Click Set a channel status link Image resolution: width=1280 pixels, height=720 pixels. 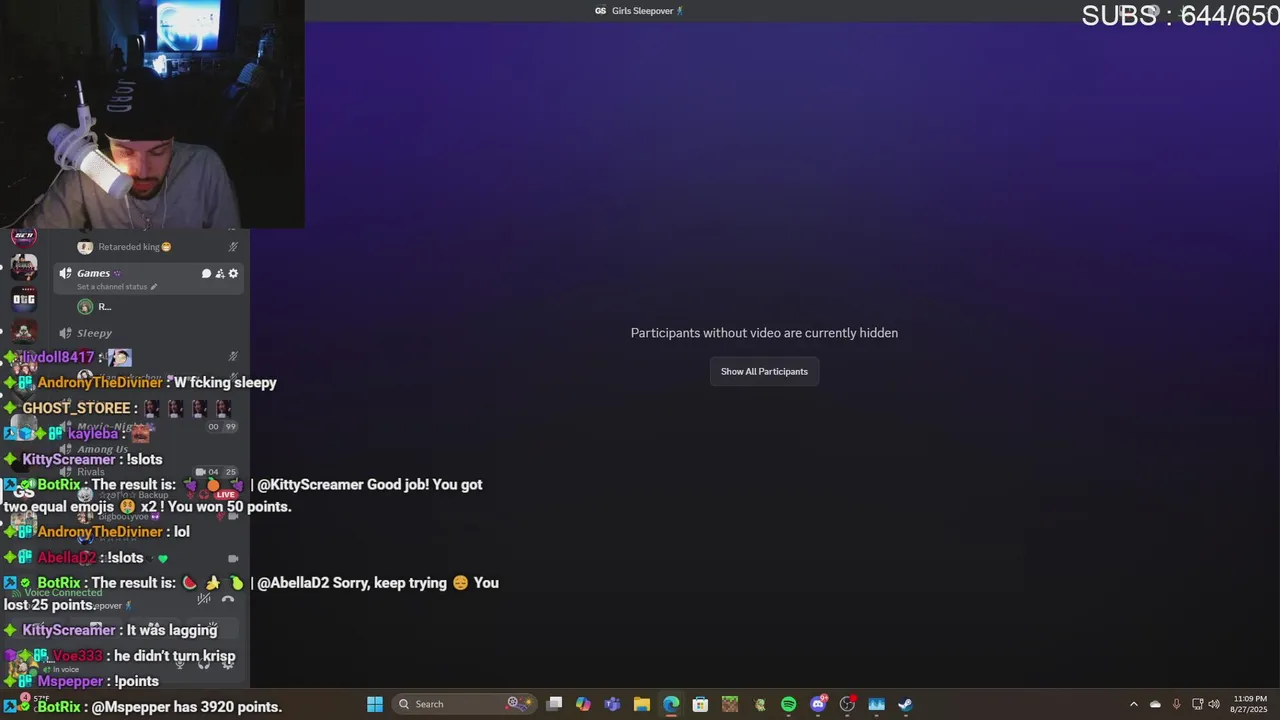(117, 287)
